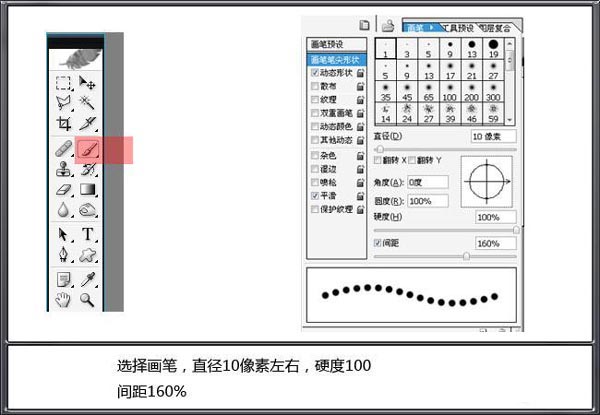Screen dimensions: 600x415
Task: Select the Crop tool
Action: tap(63, 123)
